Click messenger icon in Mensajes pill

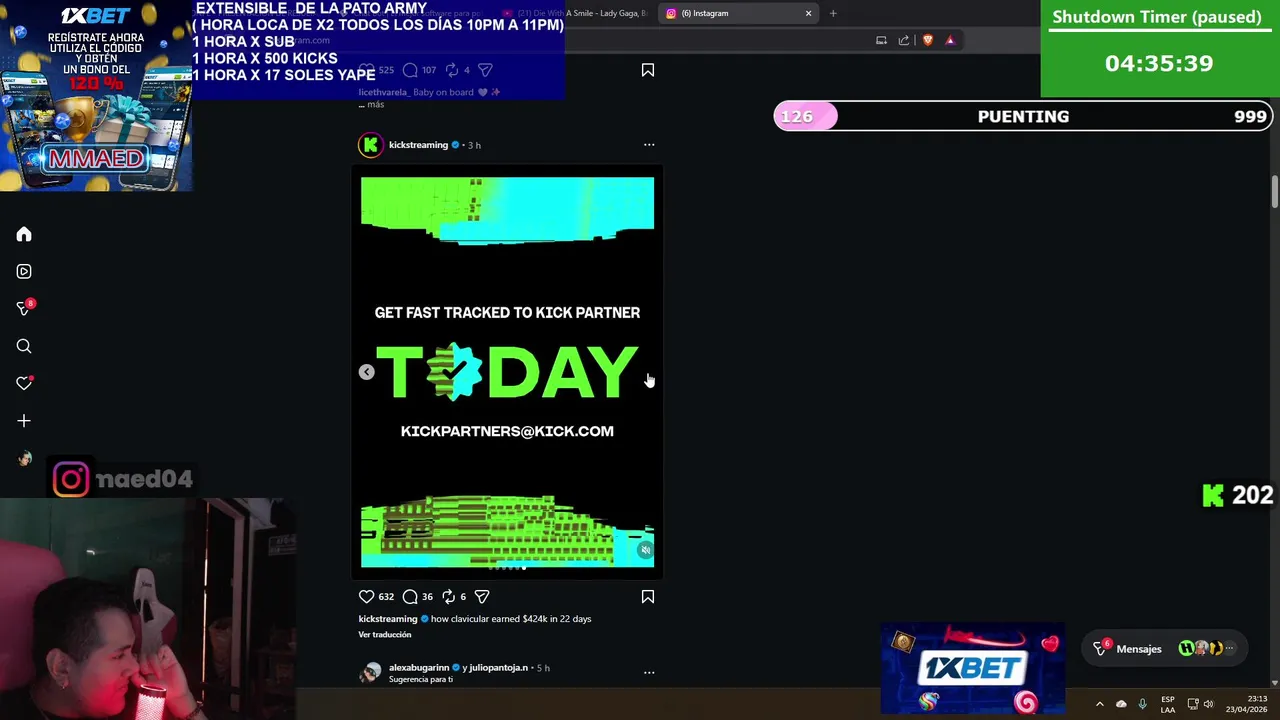click(x=1101, y=648)
